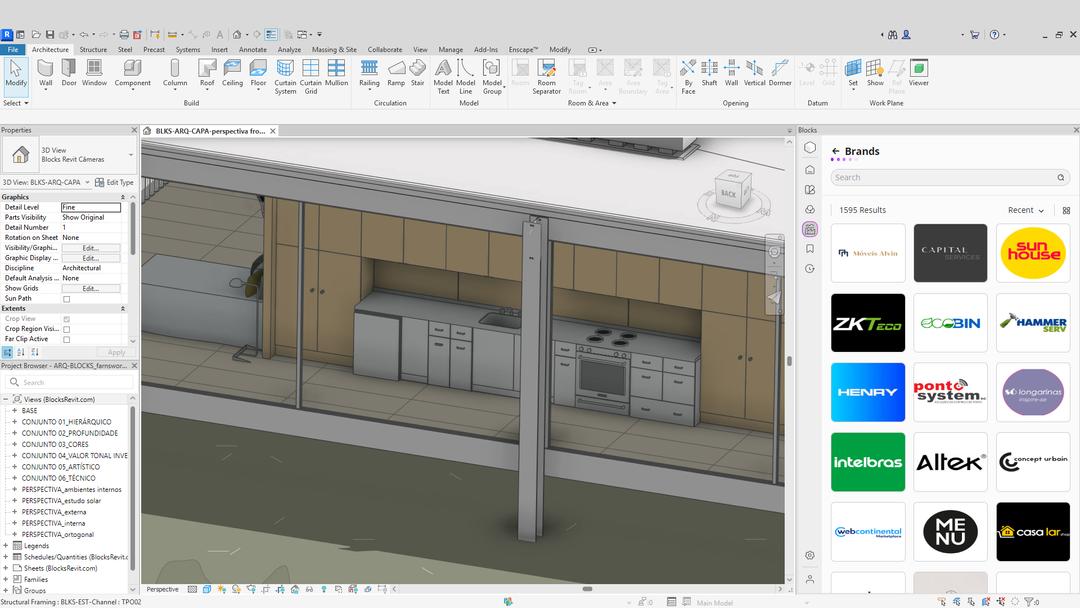This screenshot has width=1080, height=608.
Task: Click Edit Type button in Properties
Action: click(x=114, y=183)
